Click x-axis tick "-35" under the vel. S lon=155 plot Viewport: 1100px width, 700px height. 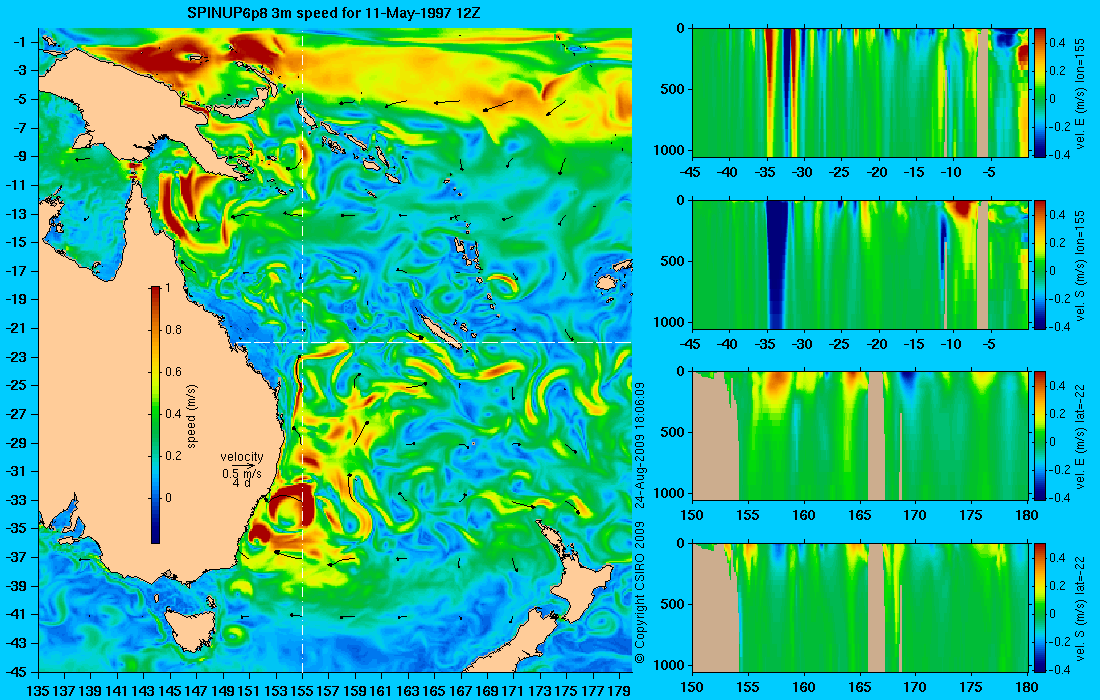765,344
